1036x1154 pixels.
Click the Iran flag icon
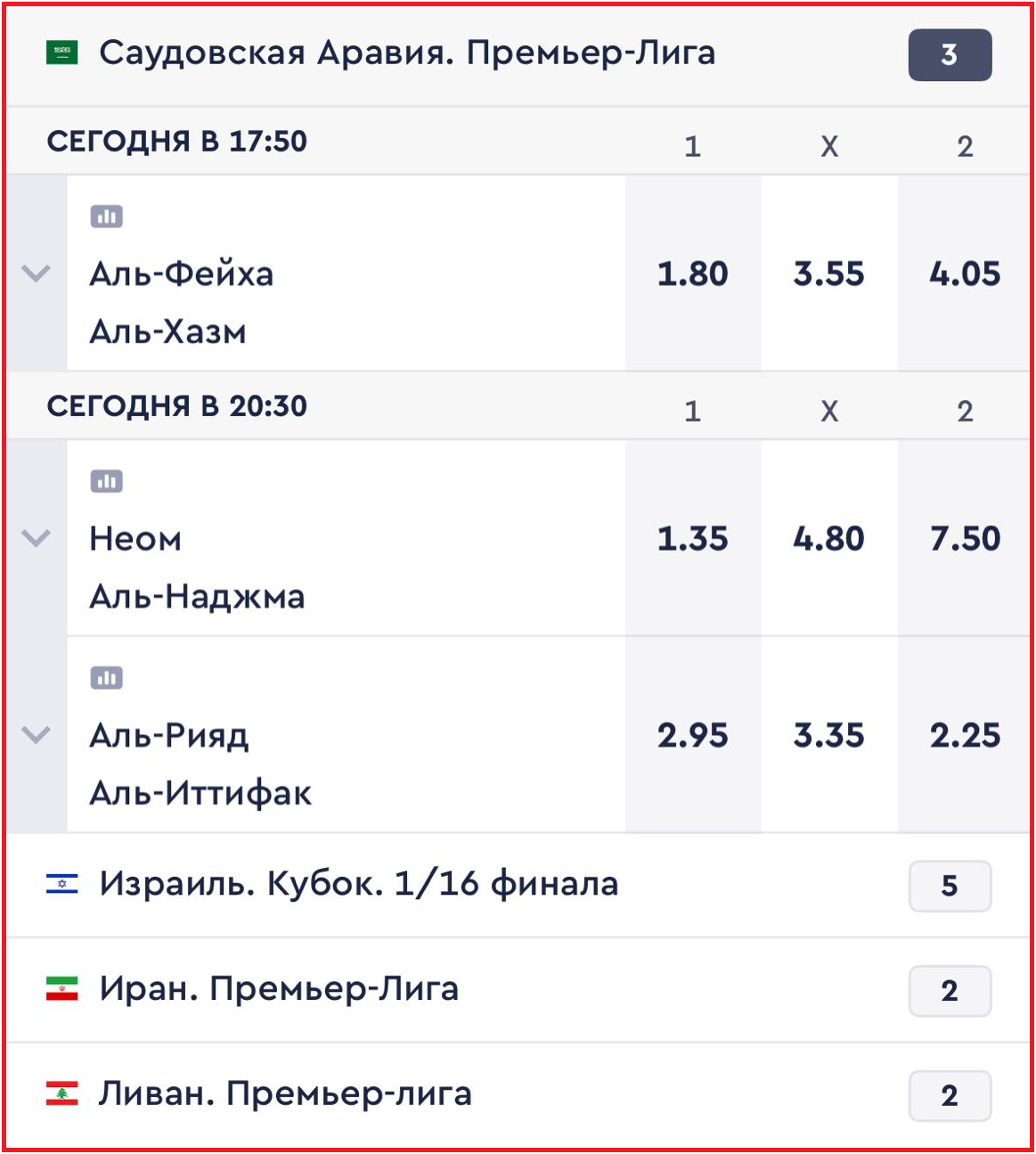pyautogui.click(x=62, y=989)
